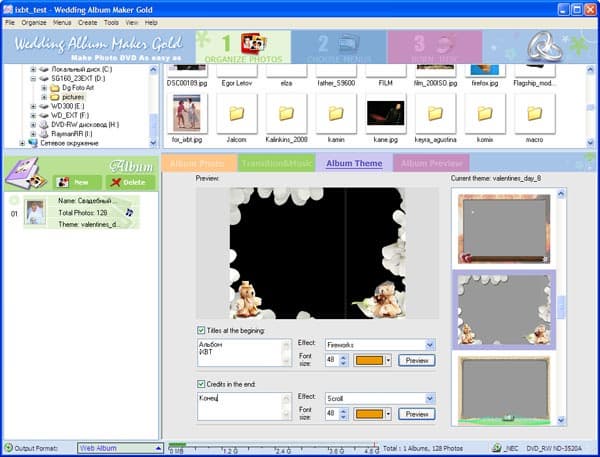Toggle Credits in the end checkbox
This screenshot has height=457, width=600.
click(201, 384)
